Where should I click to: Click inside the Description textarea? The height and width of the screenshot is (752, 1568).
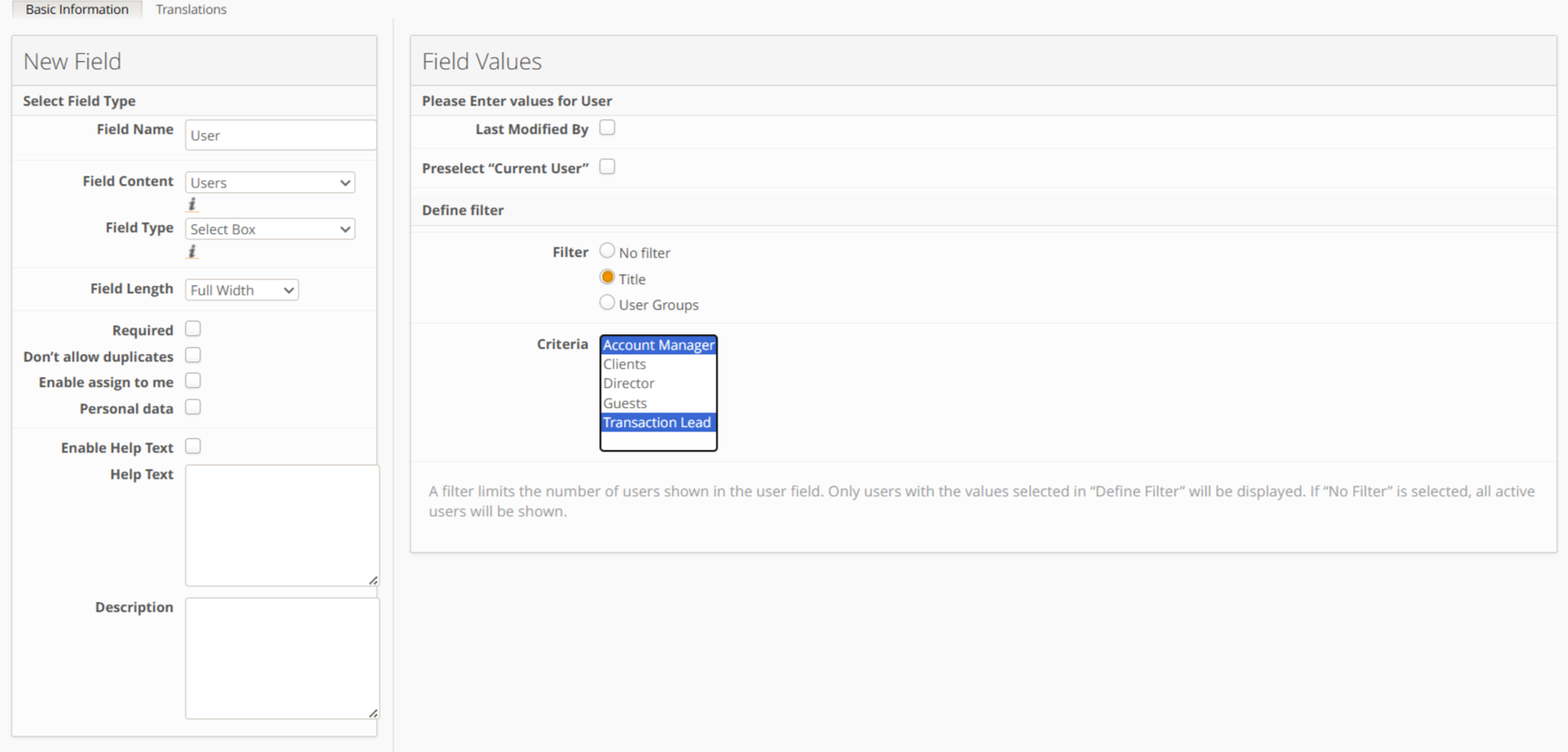click(x=282, y=658)
